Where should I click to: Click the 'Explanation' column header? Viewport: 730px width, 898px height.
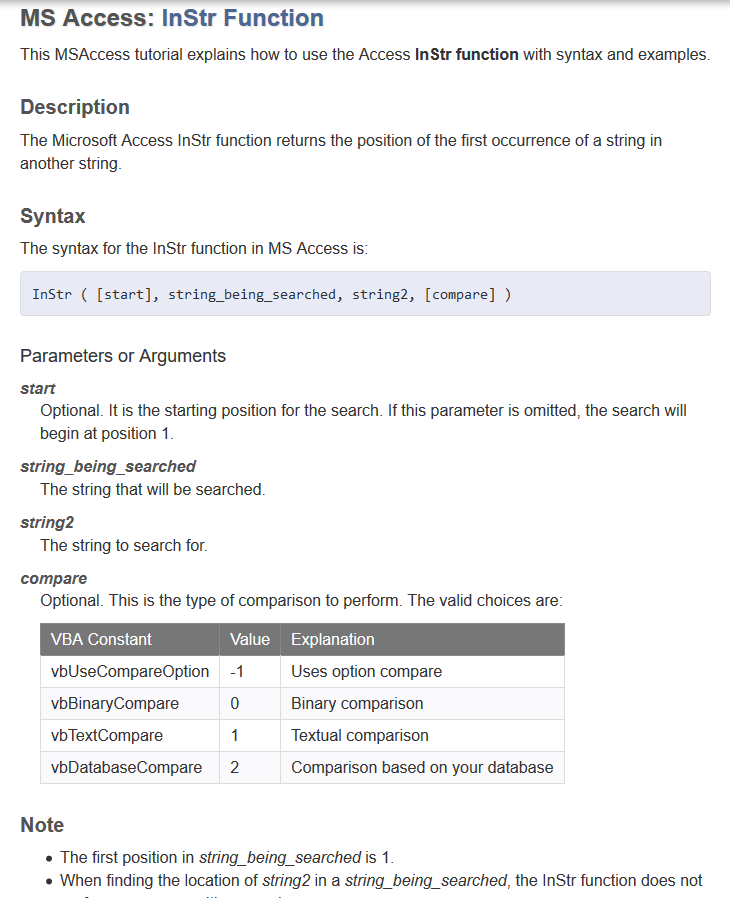click(333, 639)
